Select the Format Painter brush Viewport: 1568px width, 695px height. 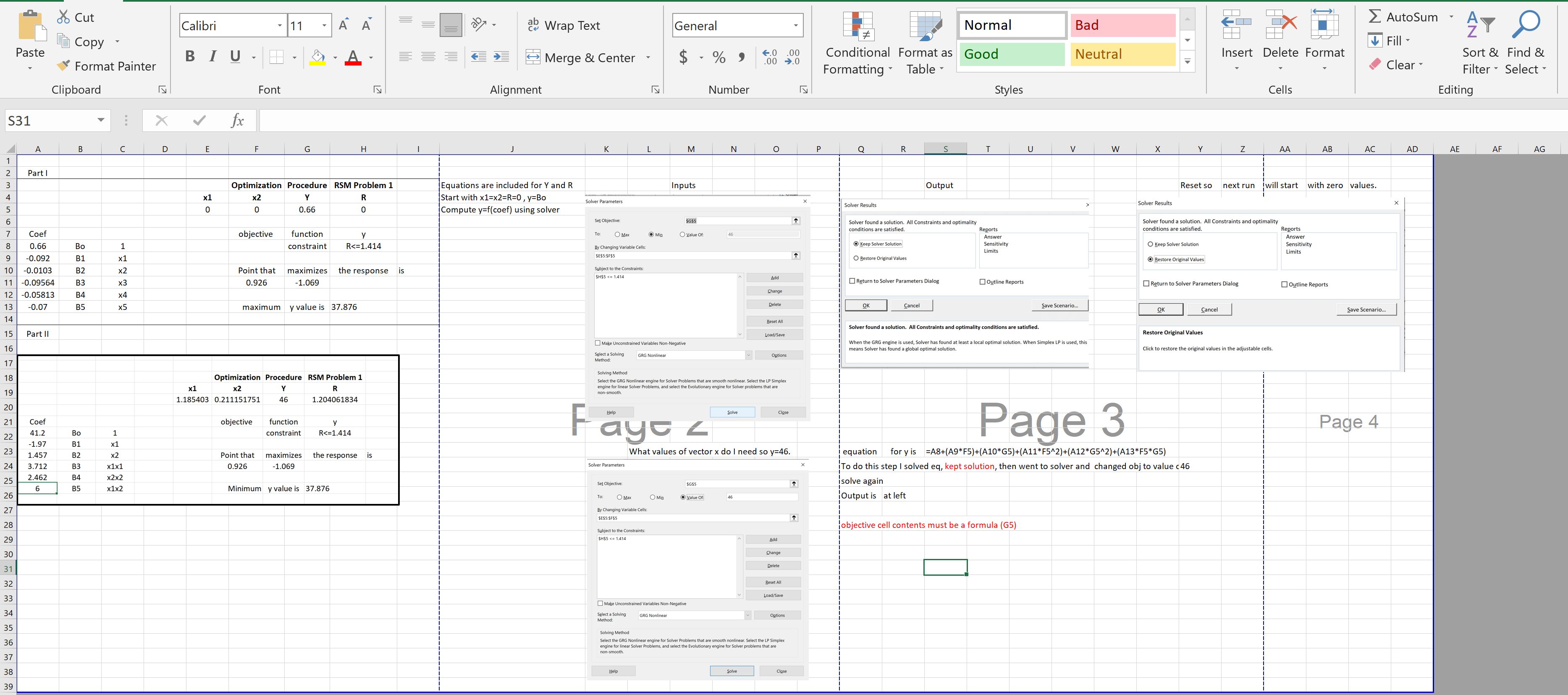63,66
